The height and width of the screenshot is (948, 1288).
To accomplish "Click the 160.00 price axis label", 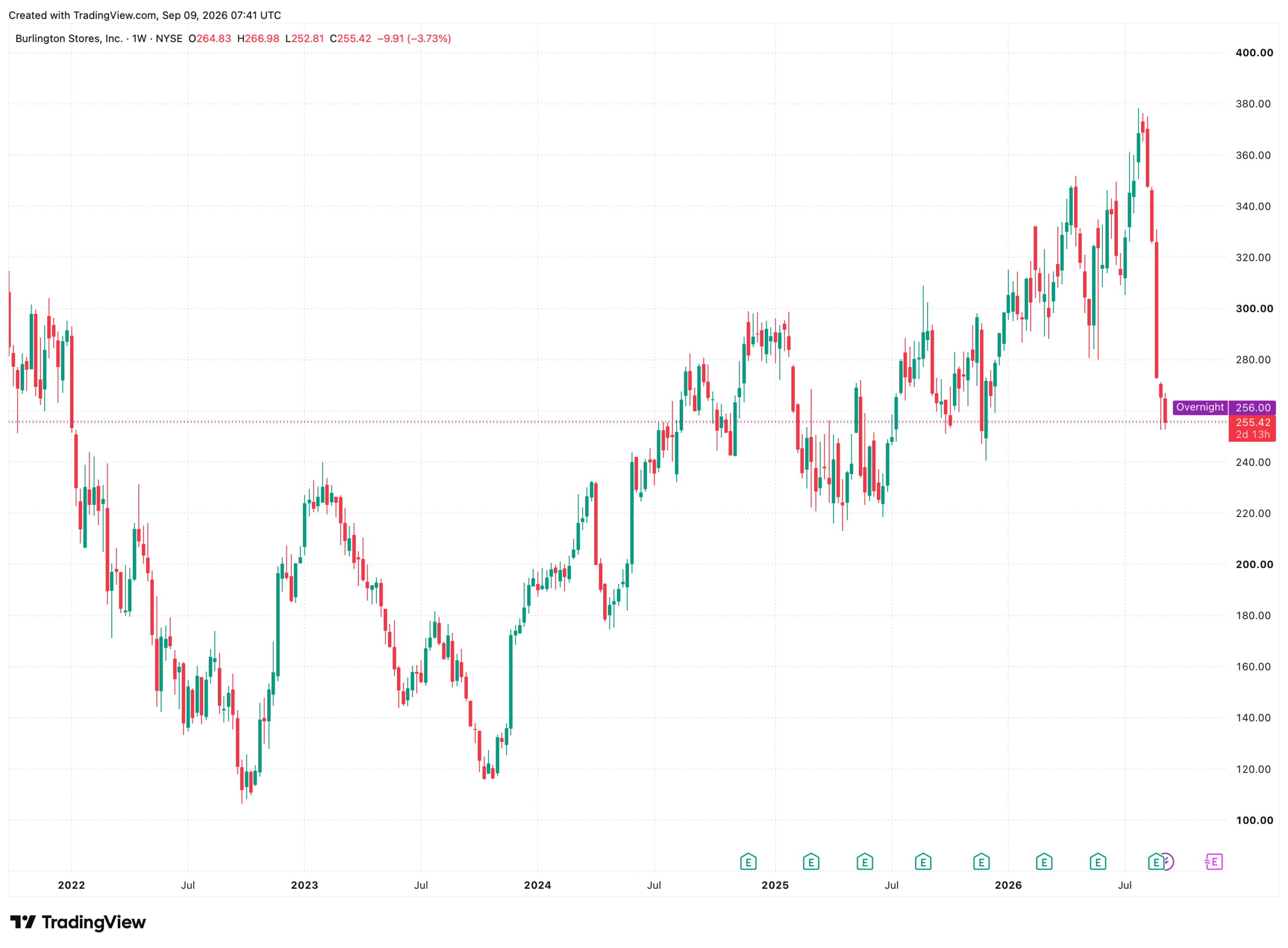I will pyautogui.click(x=1253, y=666).
